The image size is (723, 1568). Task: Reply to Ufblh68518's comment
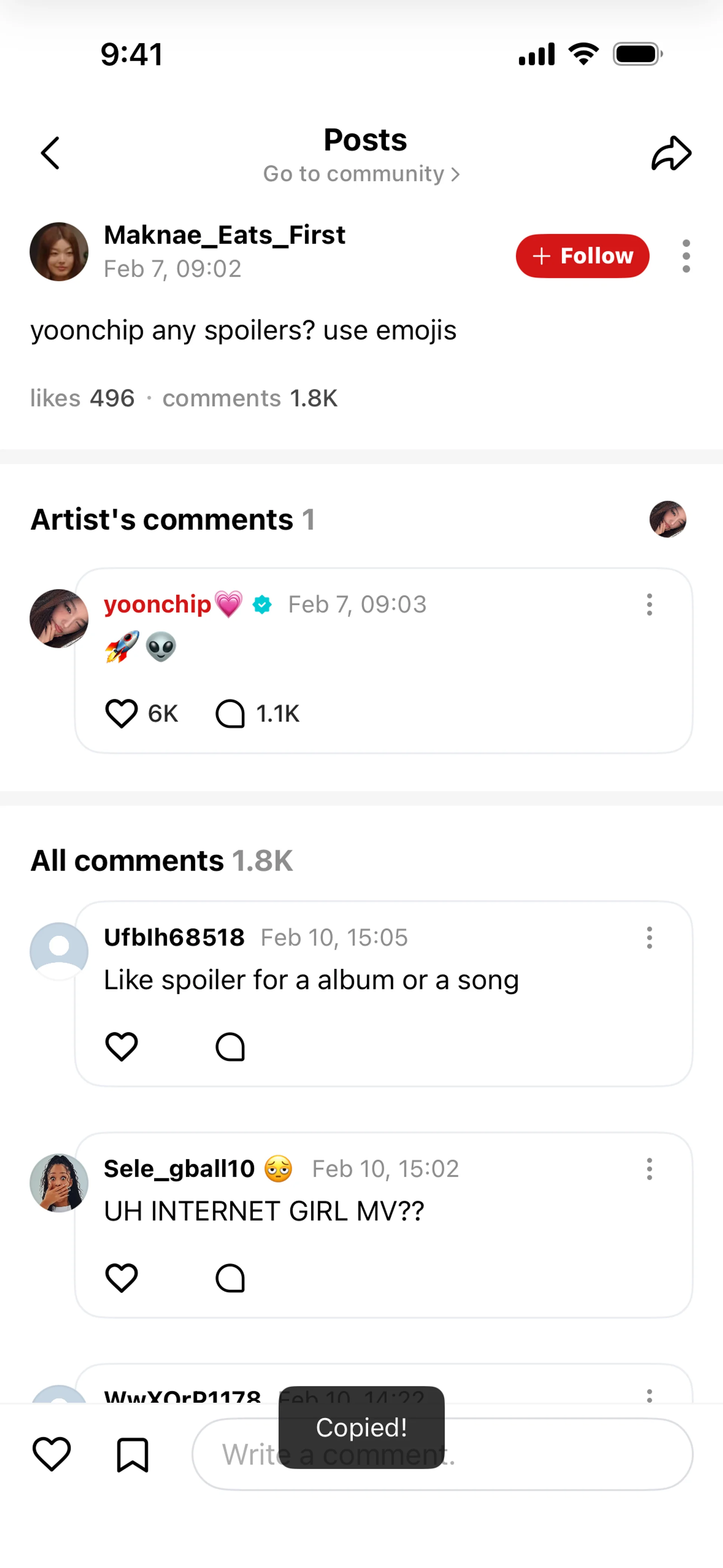point(230,1046)
